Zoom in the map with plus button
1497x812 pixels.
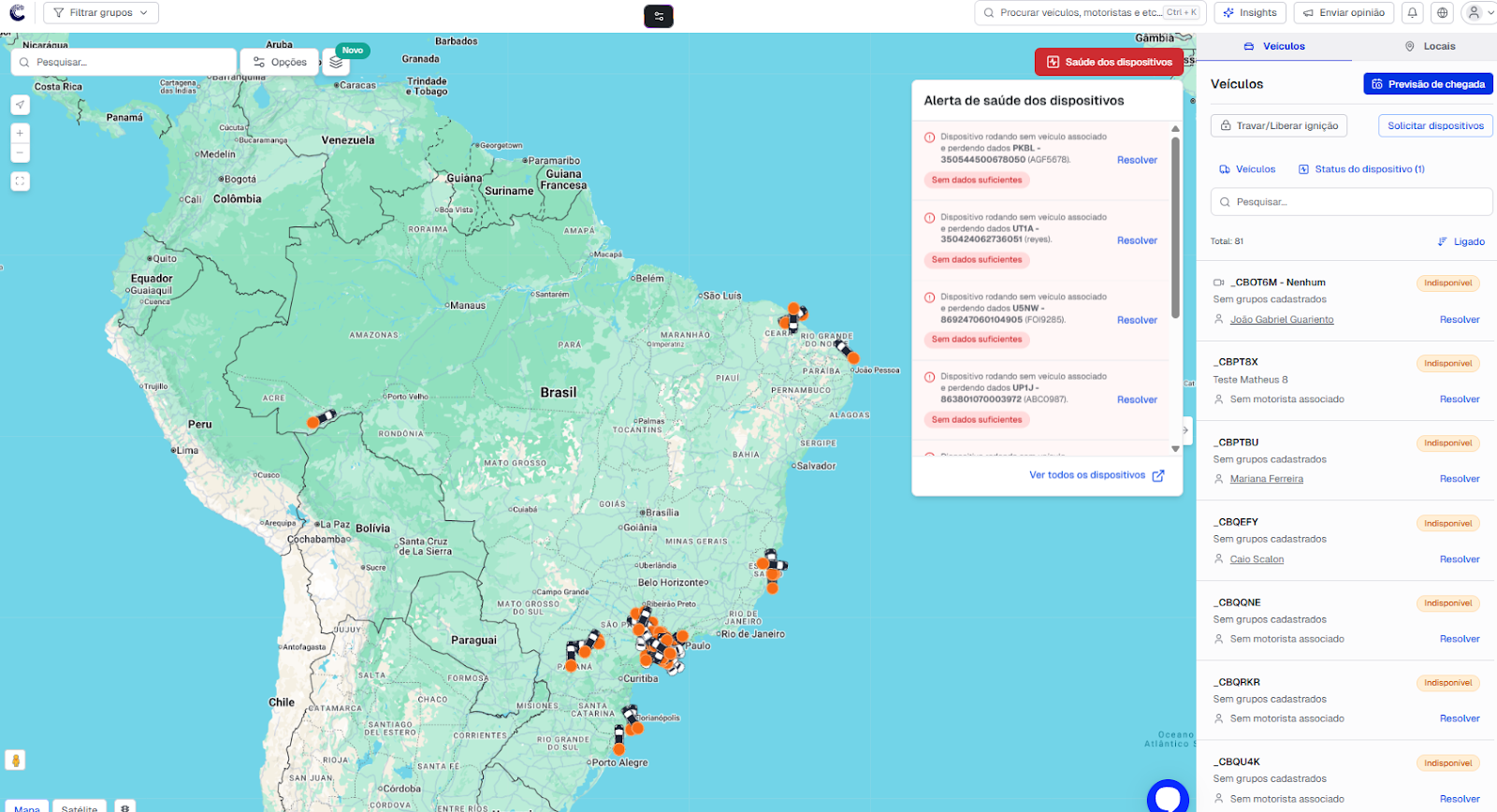pyautogui.click(x=20, y=133)
